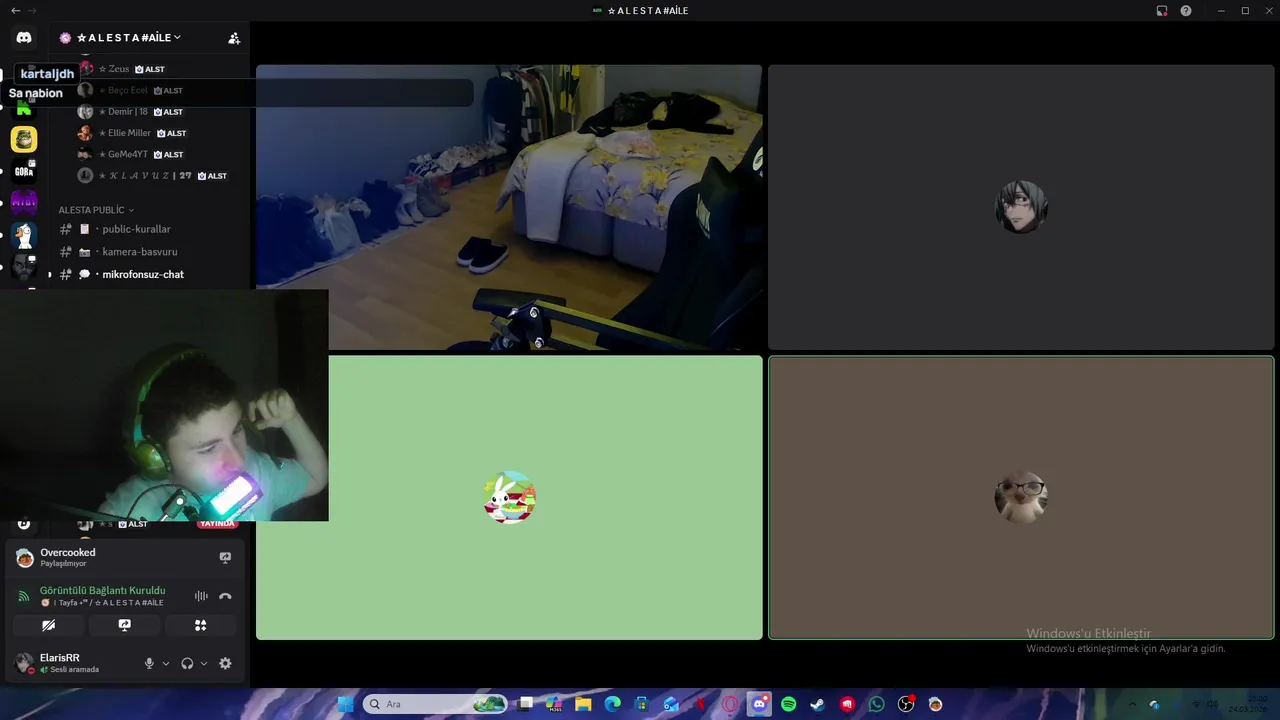Open the microphone input options chevron
The image size is (1280, 720).
pyautogui.click(x=166, y=663)
